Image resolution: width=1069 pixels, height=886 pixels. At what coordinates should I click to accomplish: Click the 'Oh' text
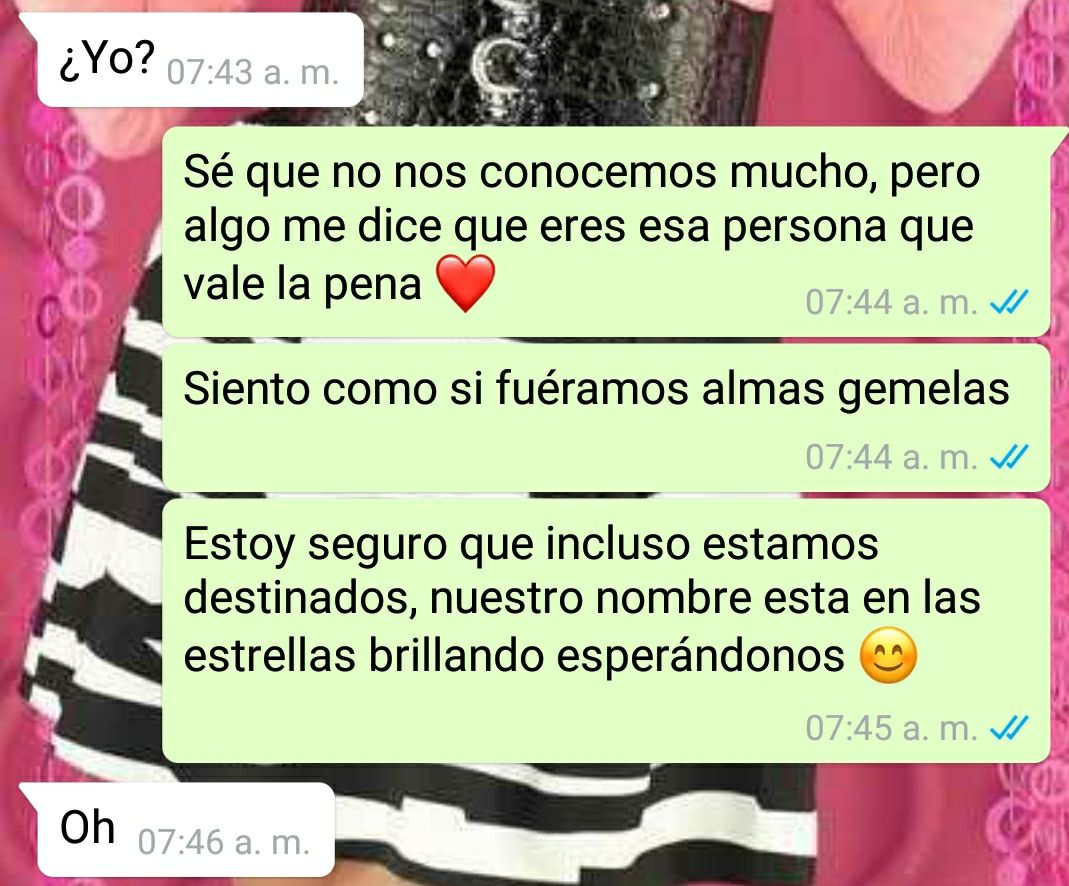(87, 827)
